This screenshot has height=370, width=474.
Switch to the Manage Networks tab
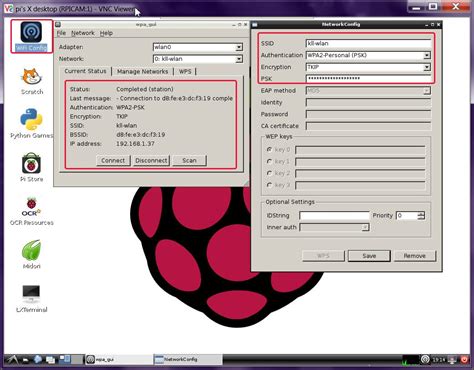(142, 72)
